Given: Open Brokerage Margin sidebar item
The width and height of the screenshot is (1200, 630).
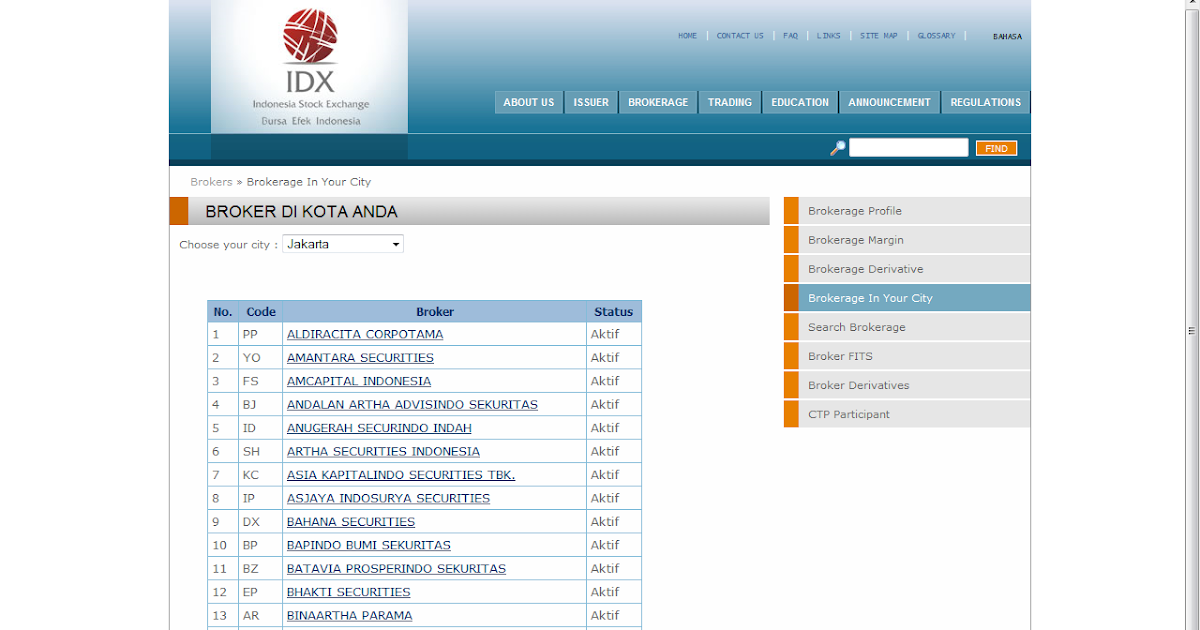Looking at the screenshot, I should pos(907,240).
